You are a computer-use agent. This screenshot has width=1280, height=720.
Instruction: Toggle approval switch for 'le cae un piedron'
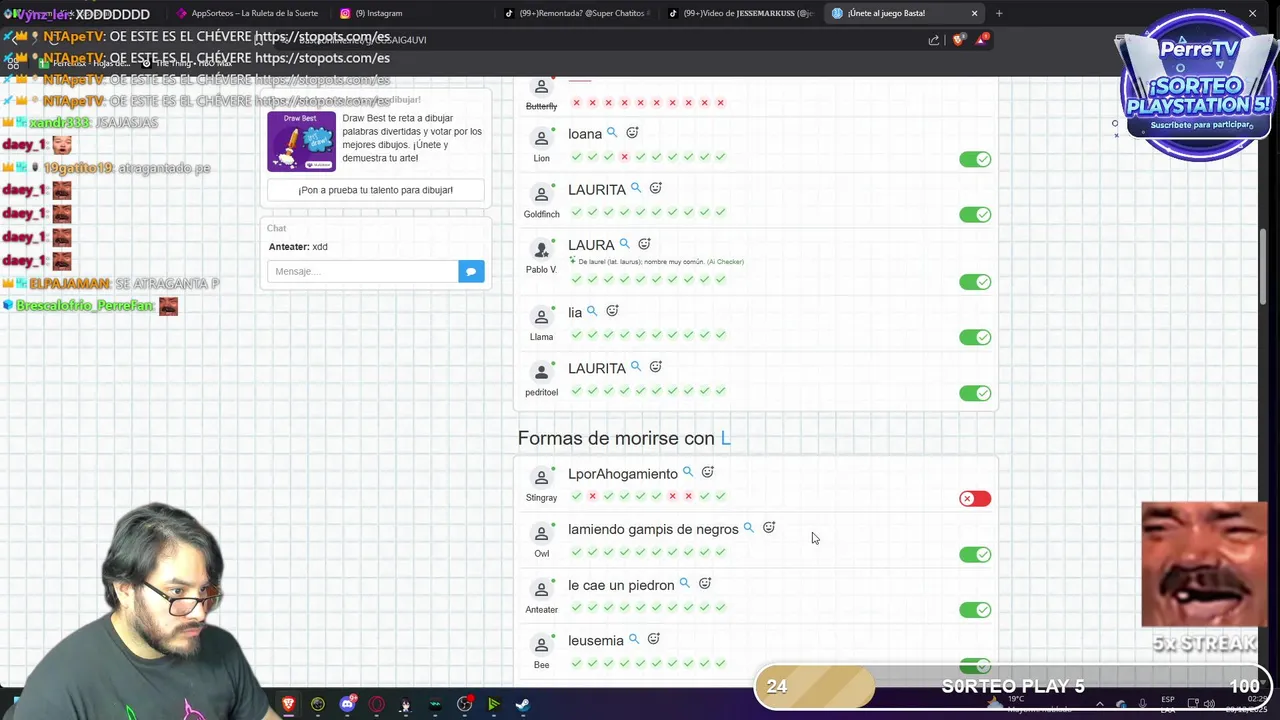point(975,609)
